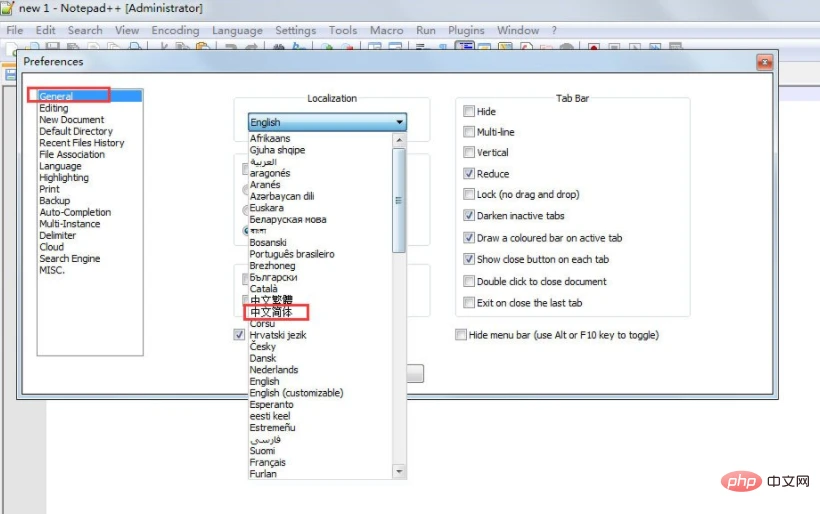Check Hide menu bar option
The height and width of the screenshot is (514, 820).
tap(461, 335)
